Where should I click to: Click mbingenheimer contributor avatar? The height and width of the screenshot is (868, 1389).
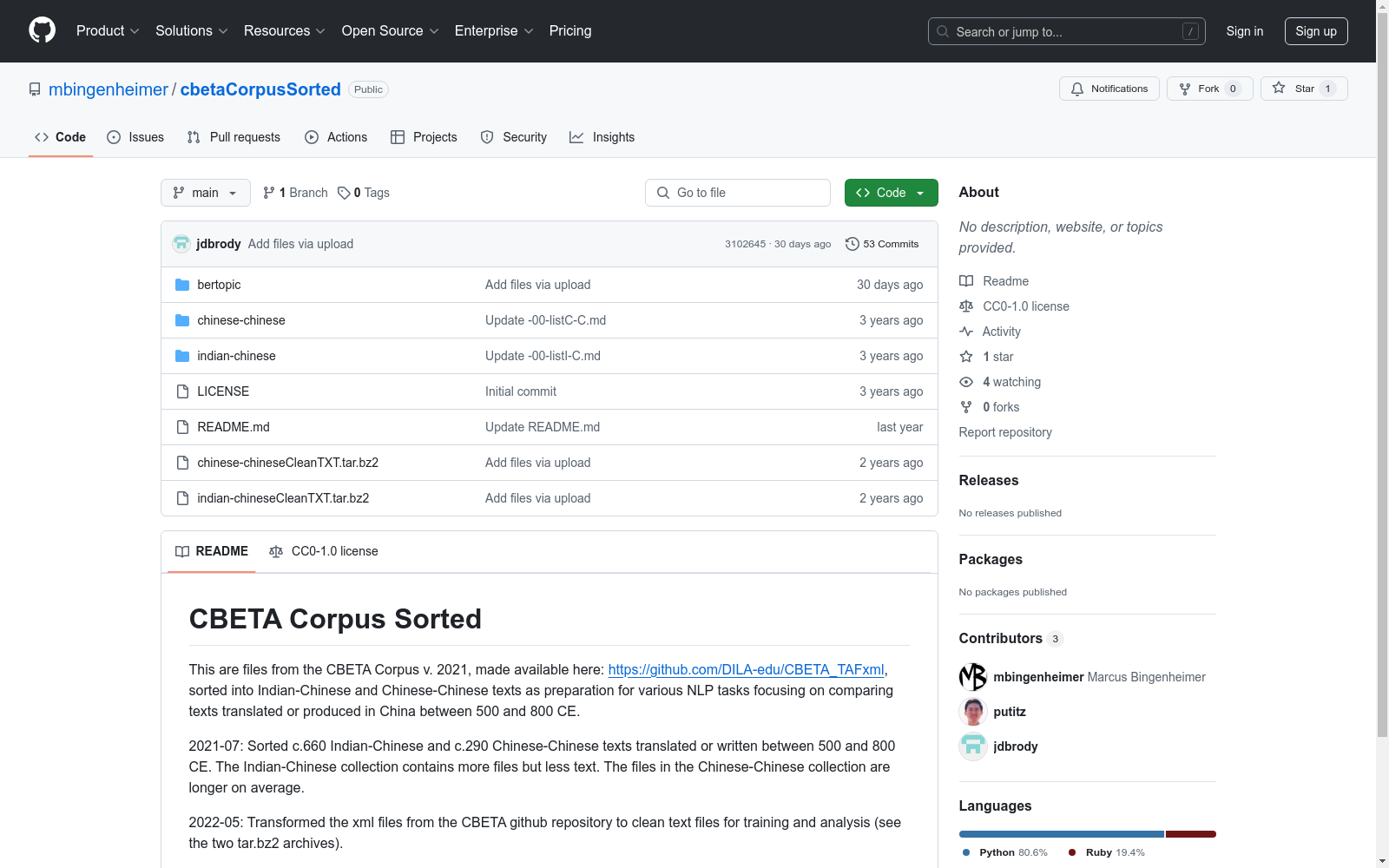[973, 677]
